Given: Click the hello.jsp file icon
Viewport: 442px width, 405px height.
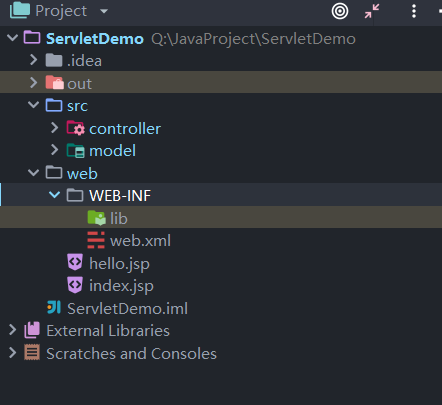Looking at the screenshot, I should [75, 263].
